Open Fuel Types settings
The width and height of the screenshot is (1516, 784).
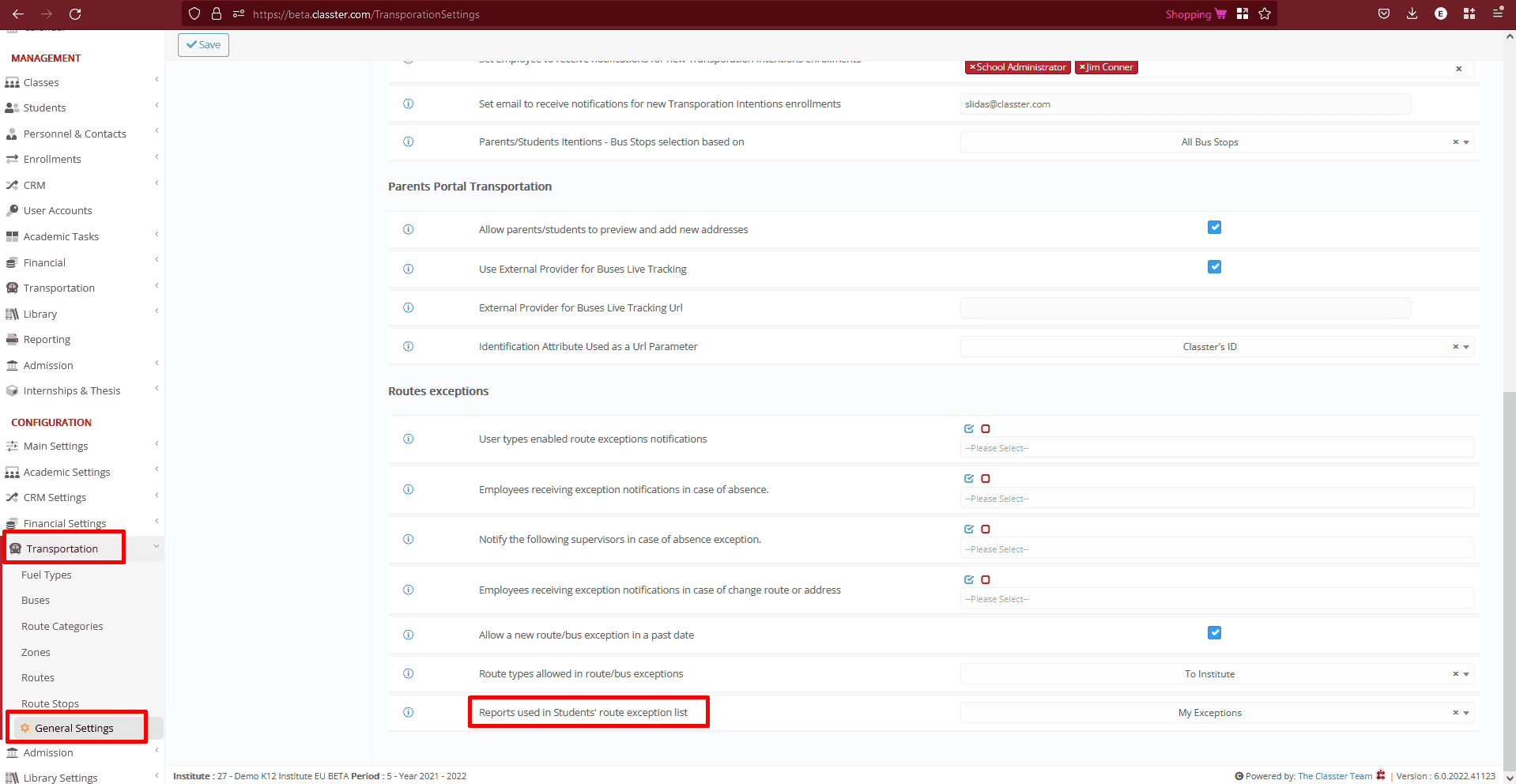click(47, 575)
